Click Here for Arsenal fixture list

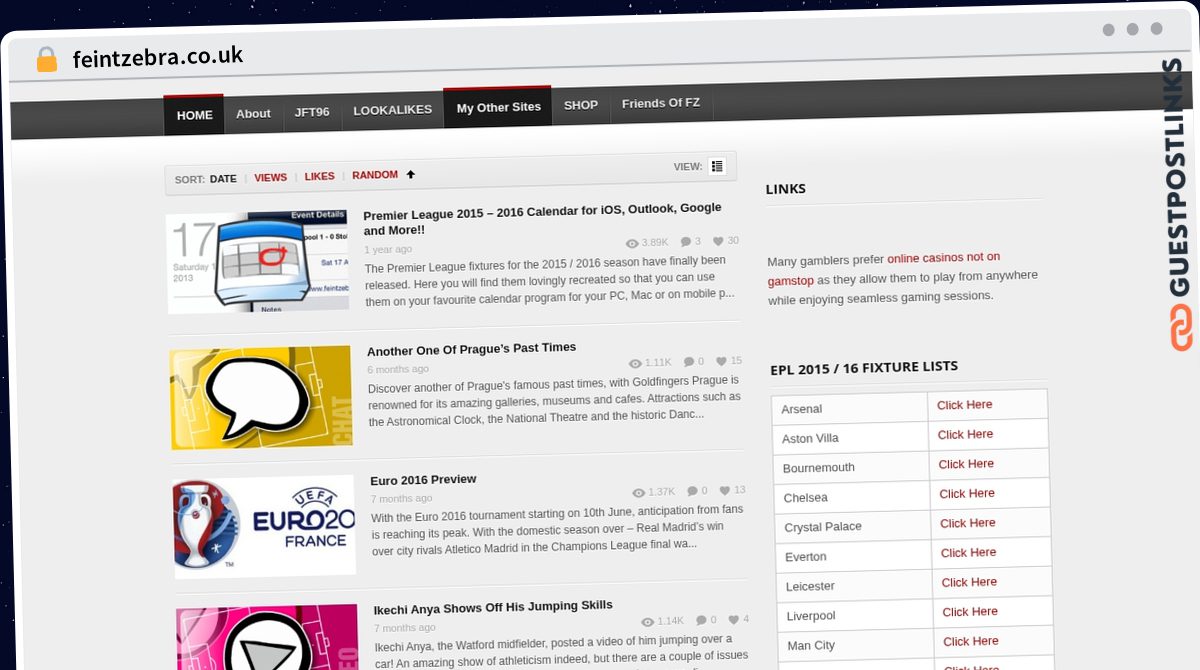tap(965, 405)
